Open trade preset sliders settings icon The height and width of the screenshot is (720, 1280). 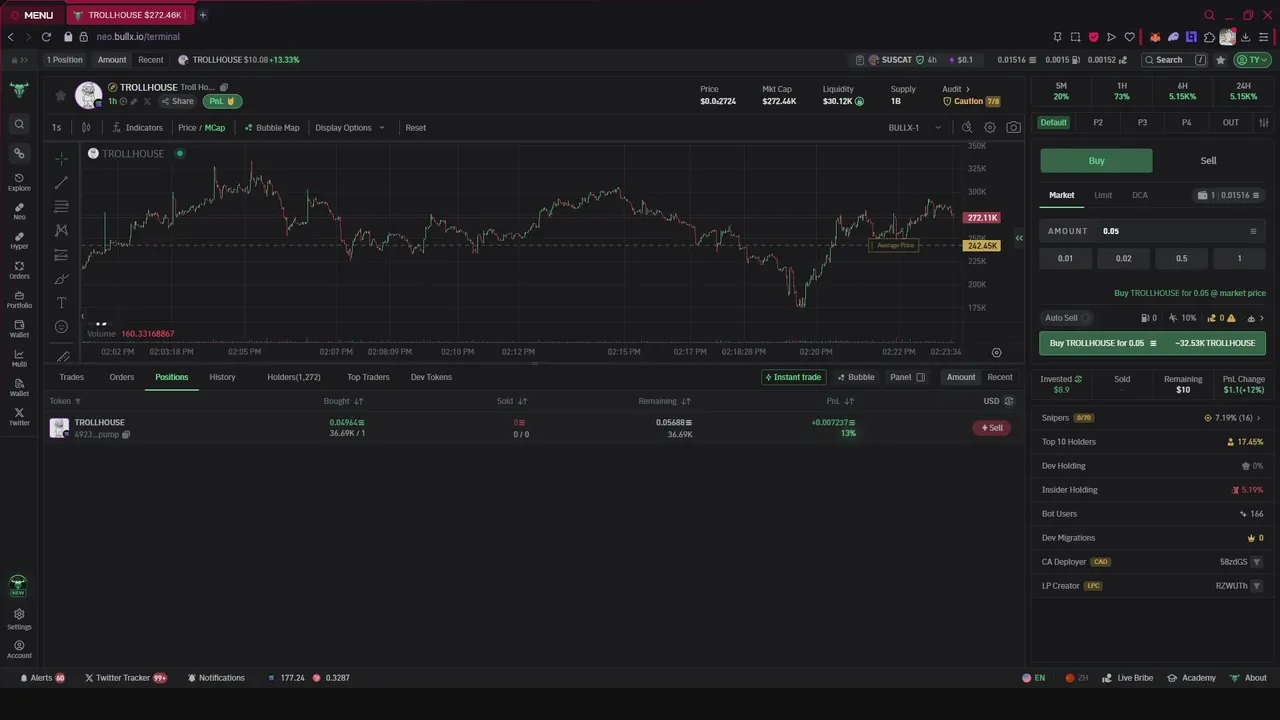[x=1264, y=122]
